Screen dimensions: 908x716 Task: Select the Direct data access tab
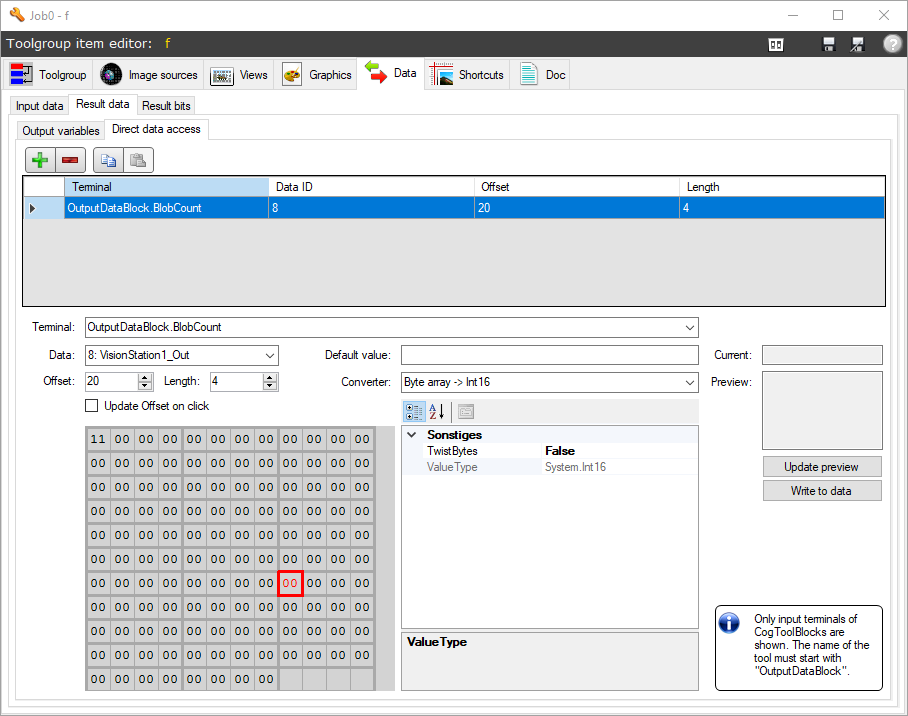(x=156, y=129)
